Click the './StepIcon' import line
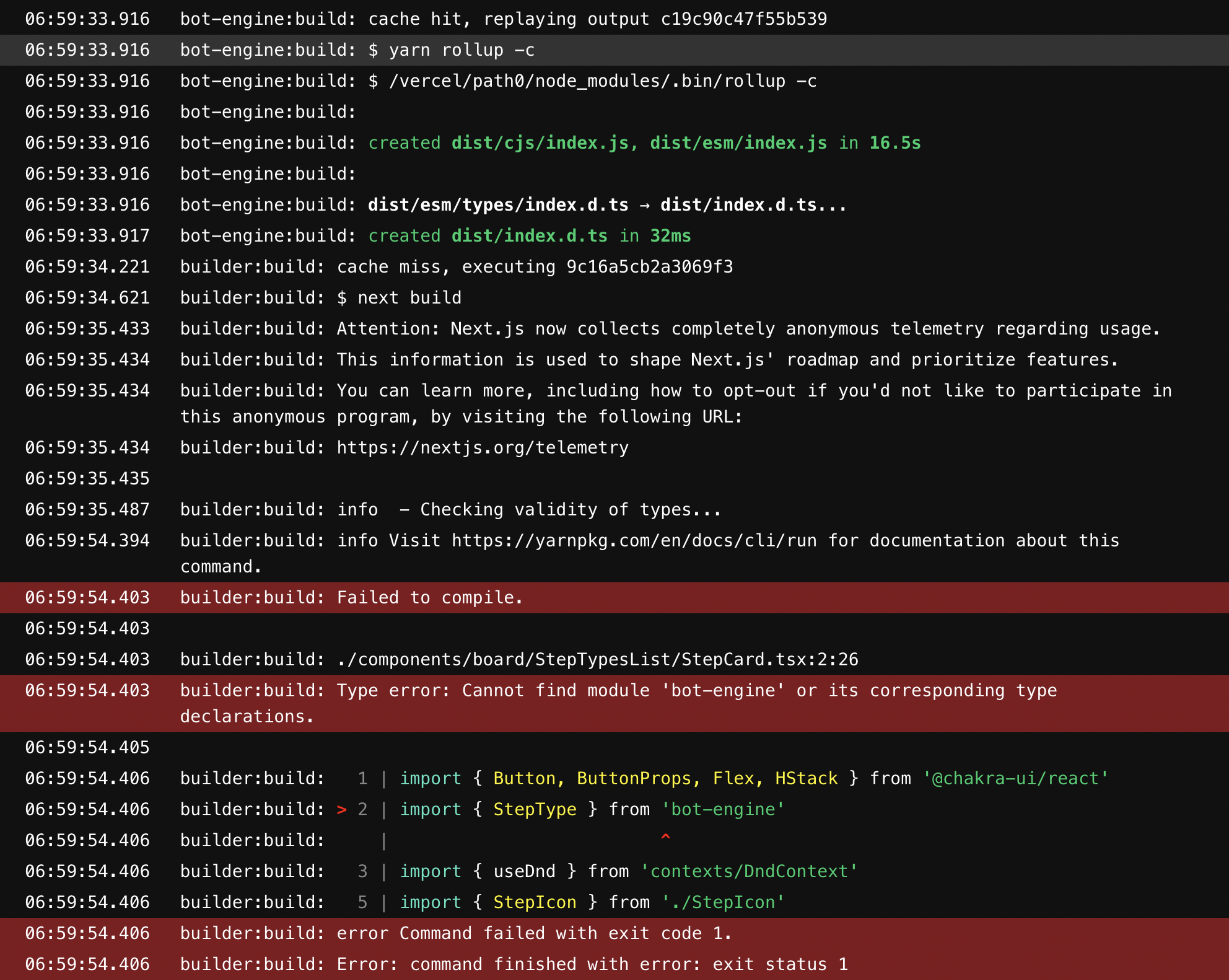Screen dimensions: 1229x980 [722, 903]
